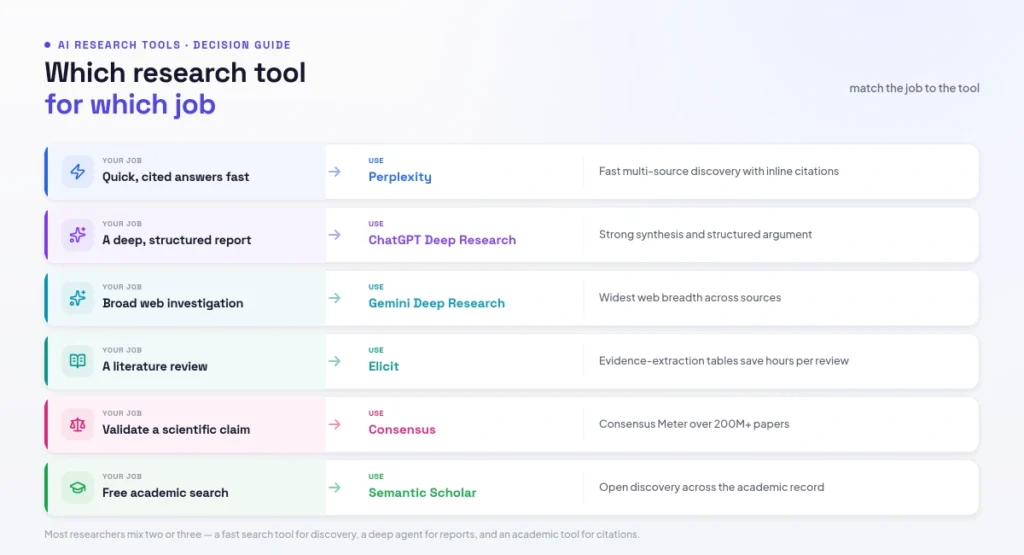Open the Gemini Deep Research tool name

click(436, 303)
